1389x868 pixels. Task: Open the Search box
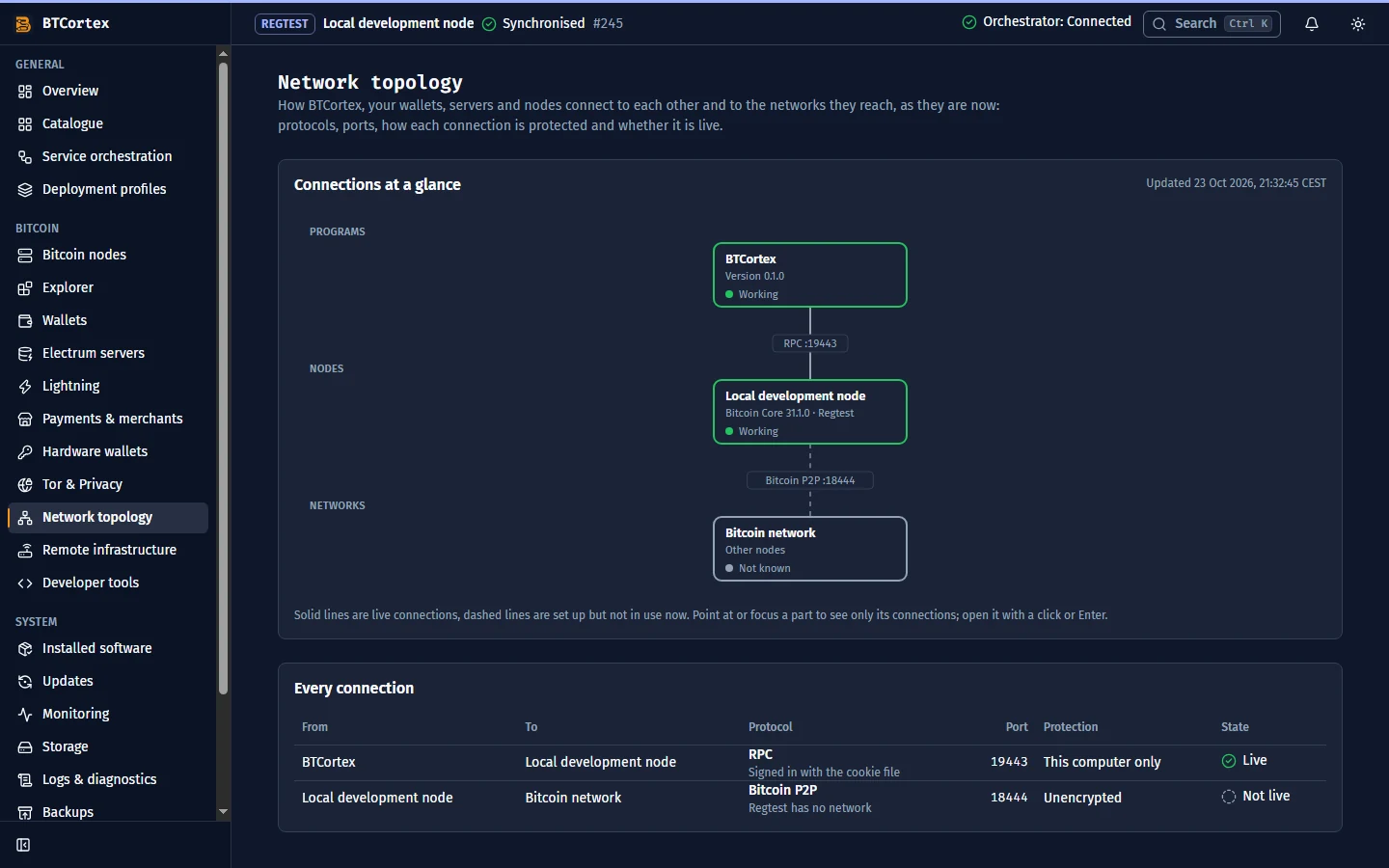1212,24
